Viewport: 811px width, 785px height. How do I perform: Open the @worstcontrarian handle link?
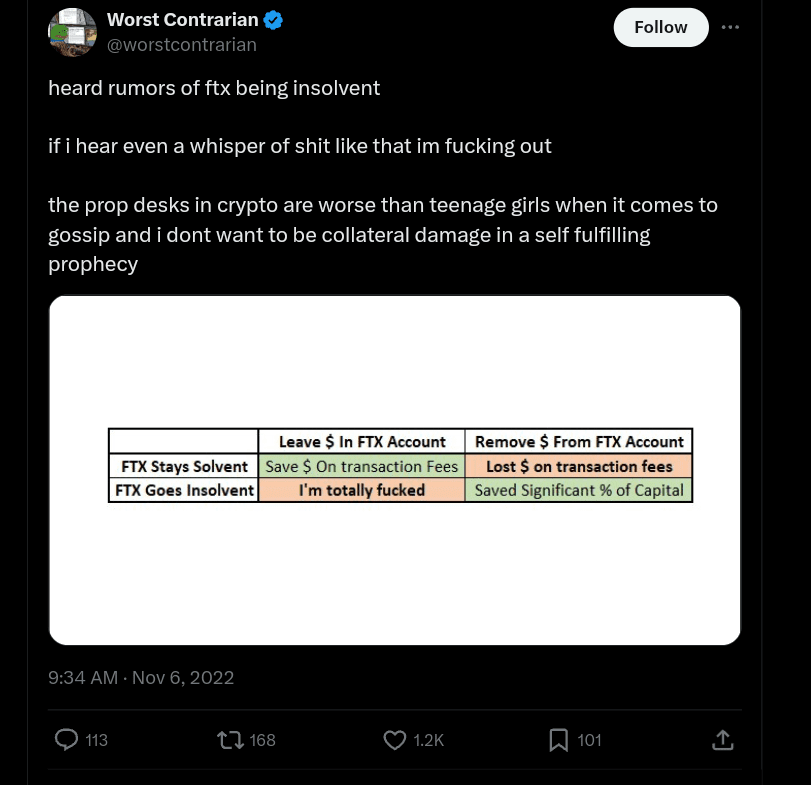pos(181,45)
